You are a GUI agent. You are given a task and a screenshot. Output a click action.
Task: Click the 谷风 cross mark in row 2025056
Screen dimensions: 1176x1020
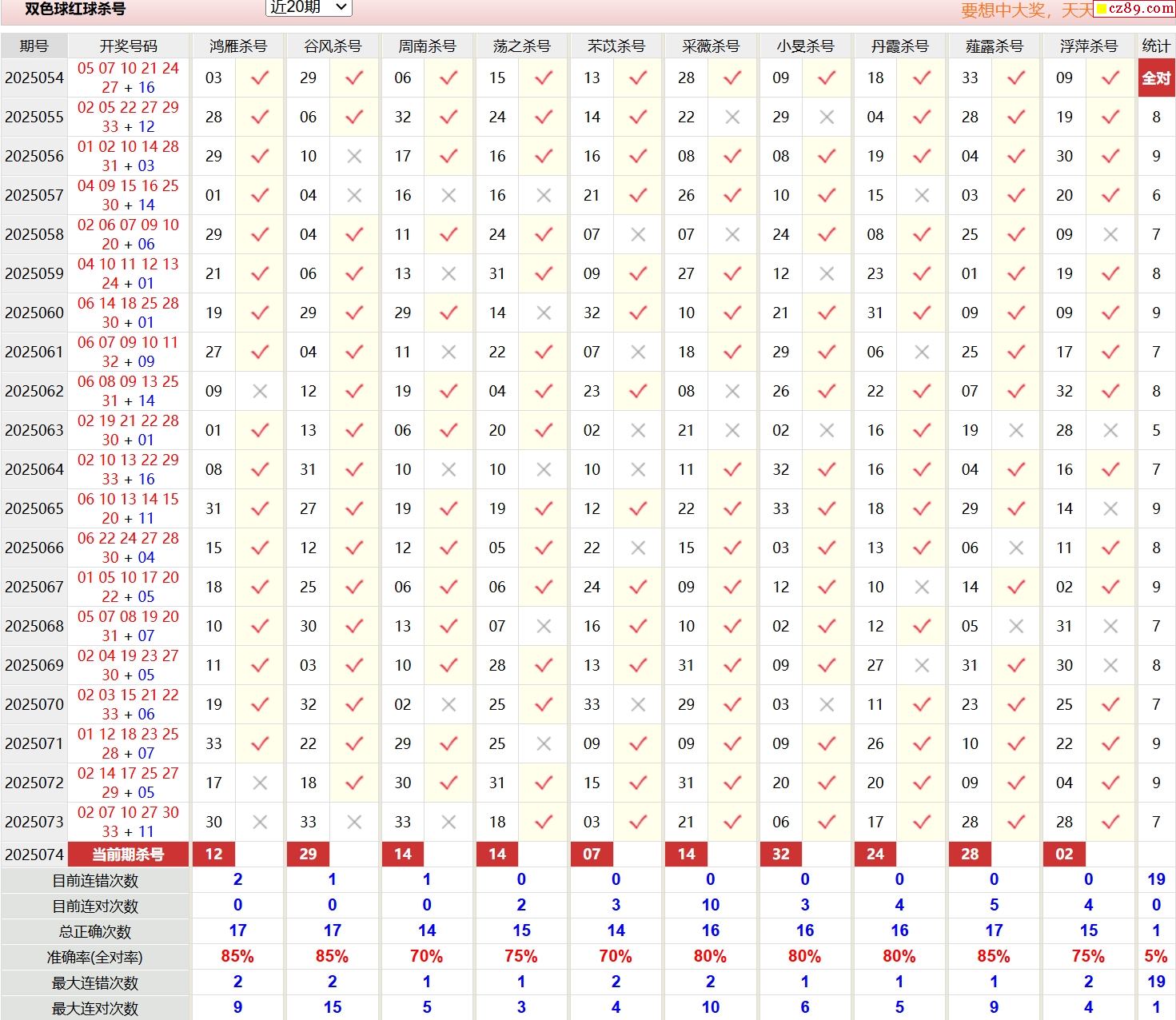coord(354,157)
